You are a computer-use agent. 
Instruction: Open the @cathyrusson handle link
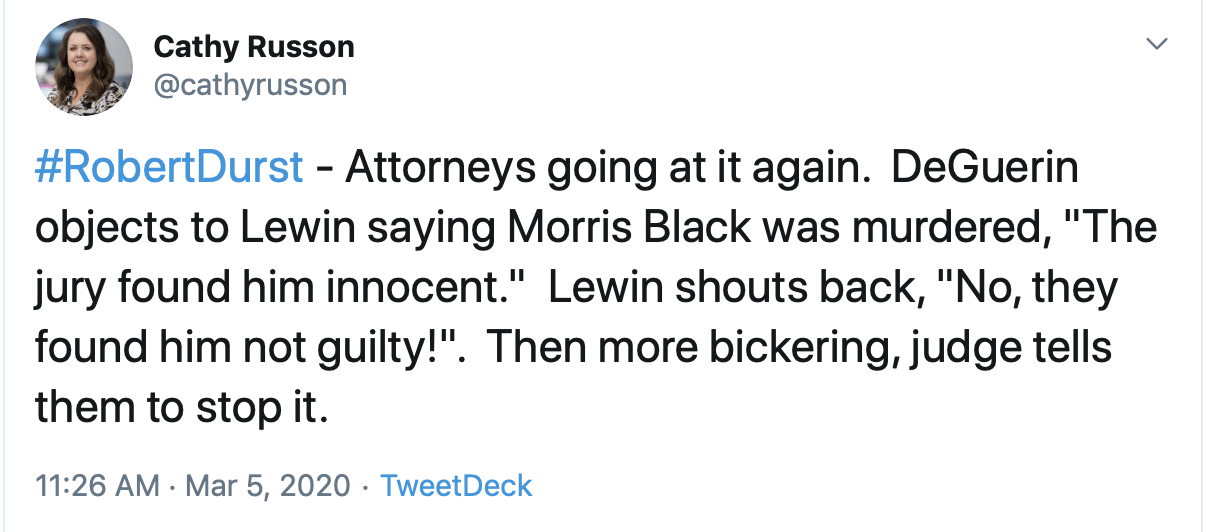[x=249, y=86]
